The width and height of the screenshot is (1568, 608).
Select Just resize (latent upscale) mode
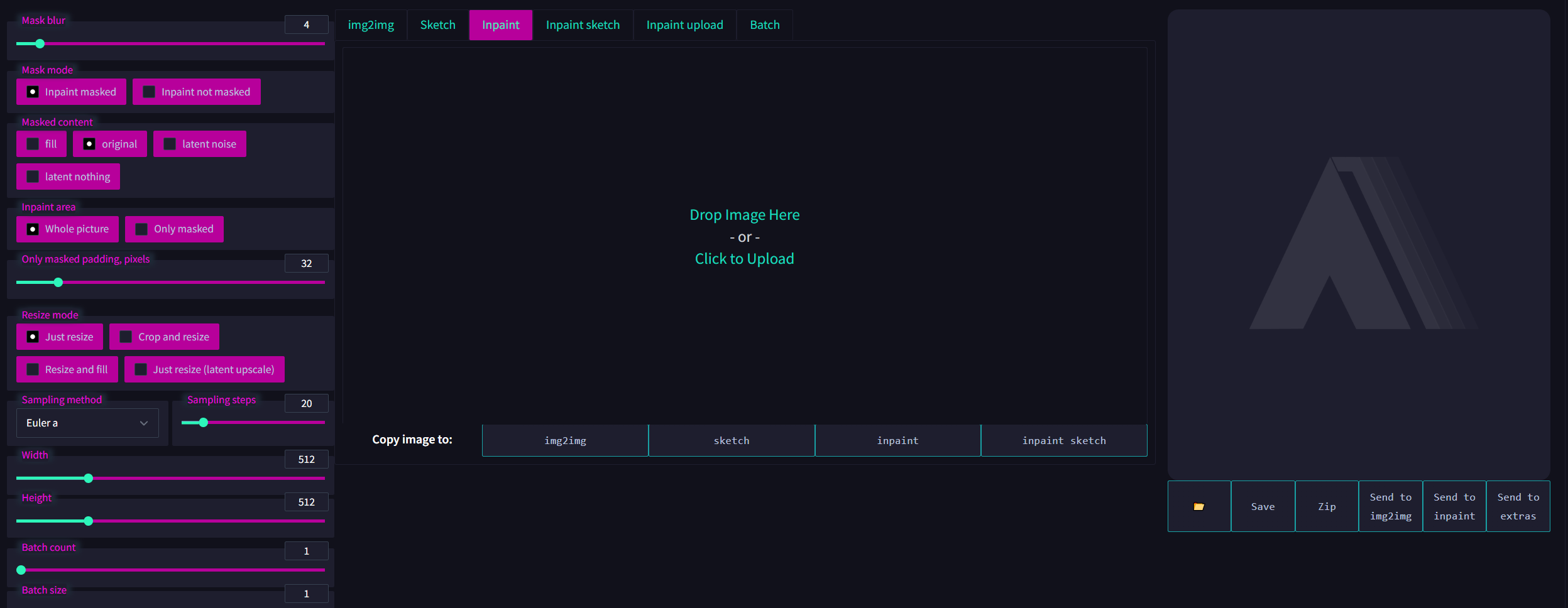204,369
